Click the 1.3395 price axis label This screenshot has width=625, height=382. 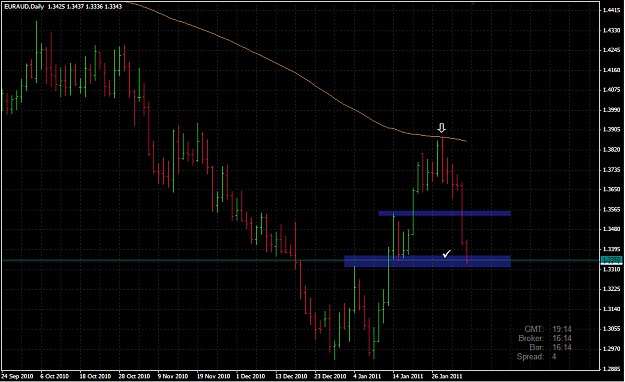point(611,249)
